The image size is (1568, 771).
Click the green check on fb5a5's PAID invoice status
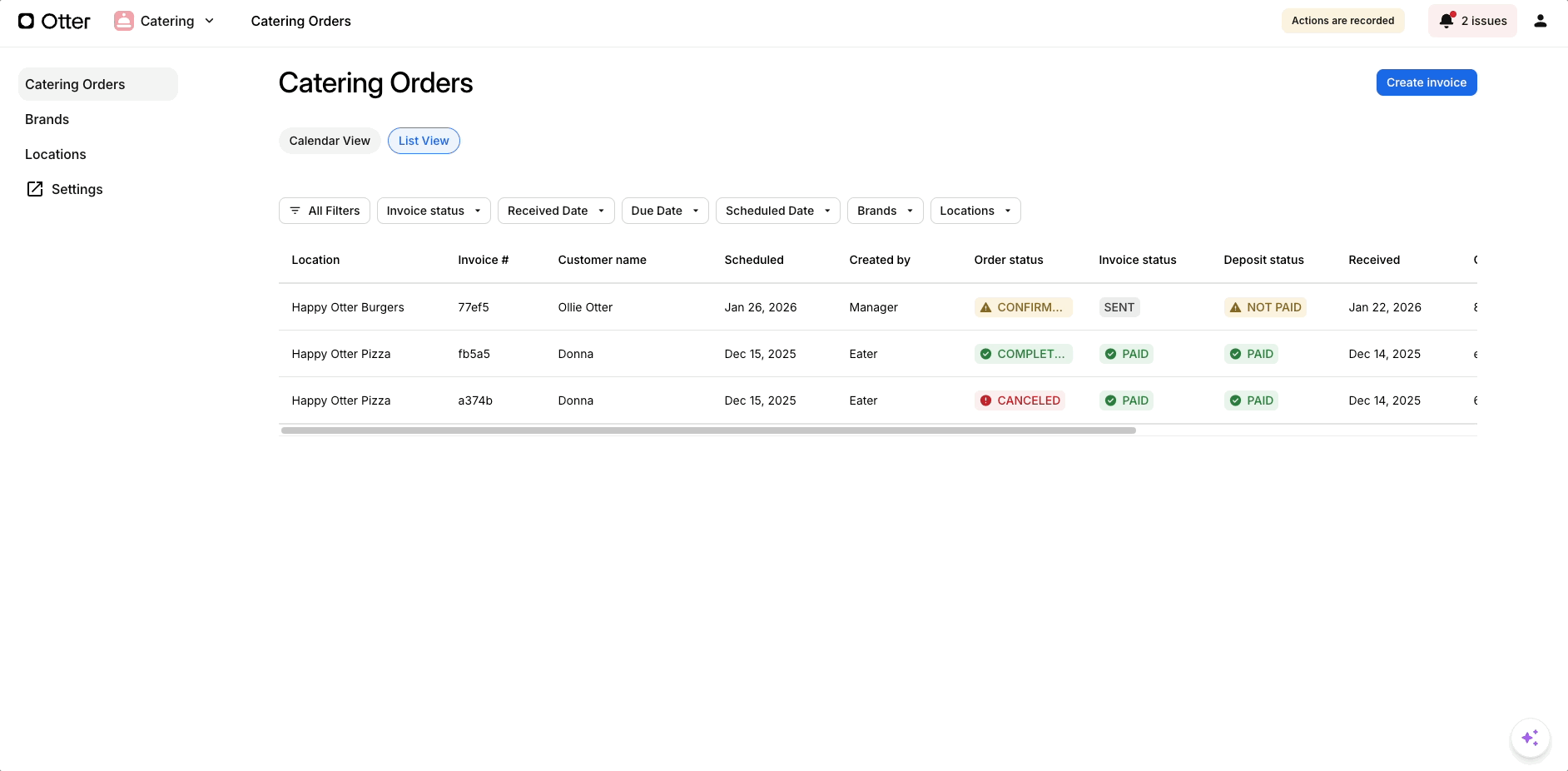click(x=1110, y=354)
